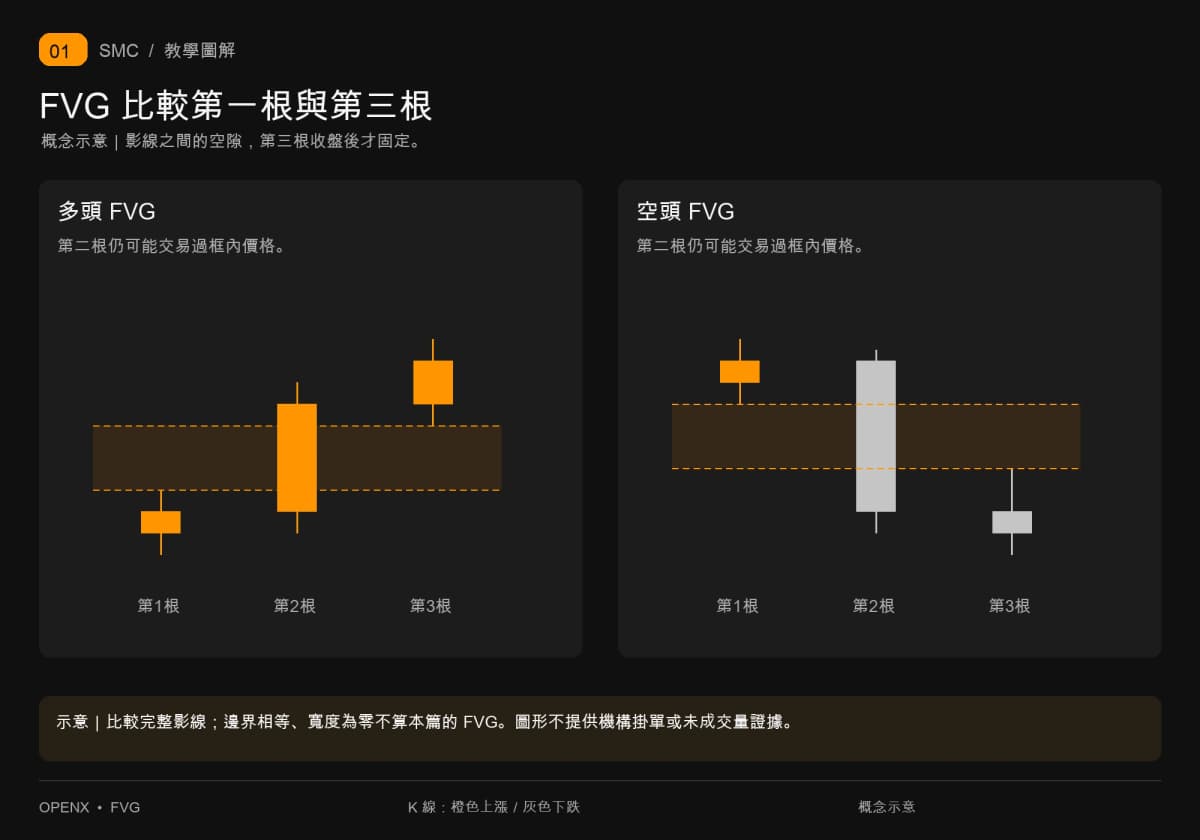The width and height of the screenshot is (1200, 840).
Task: Click the orange 01 badge
Action: point(63,50)
